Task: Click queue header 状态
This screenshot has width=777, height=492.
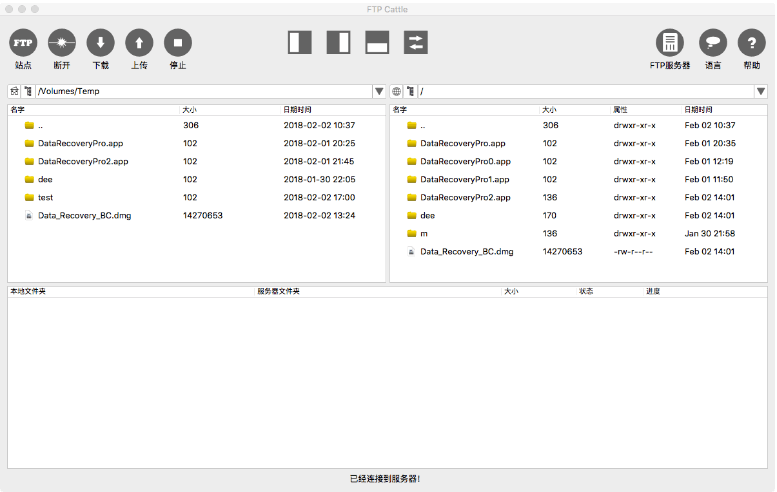Action: (586, 291)
